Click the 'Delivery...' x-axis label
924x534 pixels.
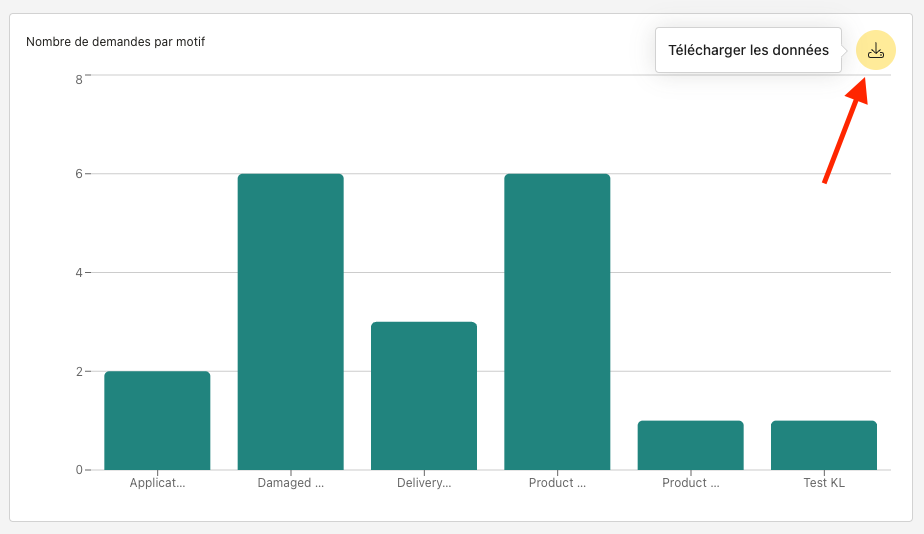[424, 483]
